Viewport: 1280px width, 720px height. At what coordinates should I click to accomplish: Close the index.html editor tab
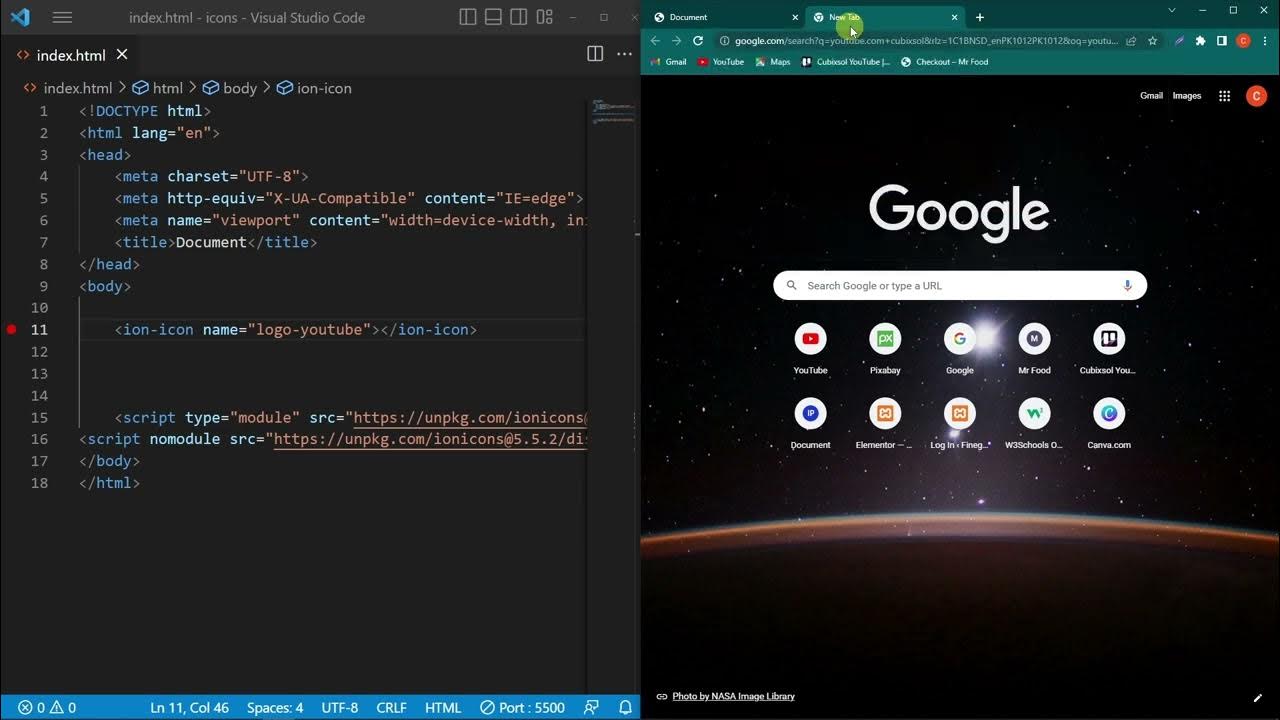coord(122,54)
